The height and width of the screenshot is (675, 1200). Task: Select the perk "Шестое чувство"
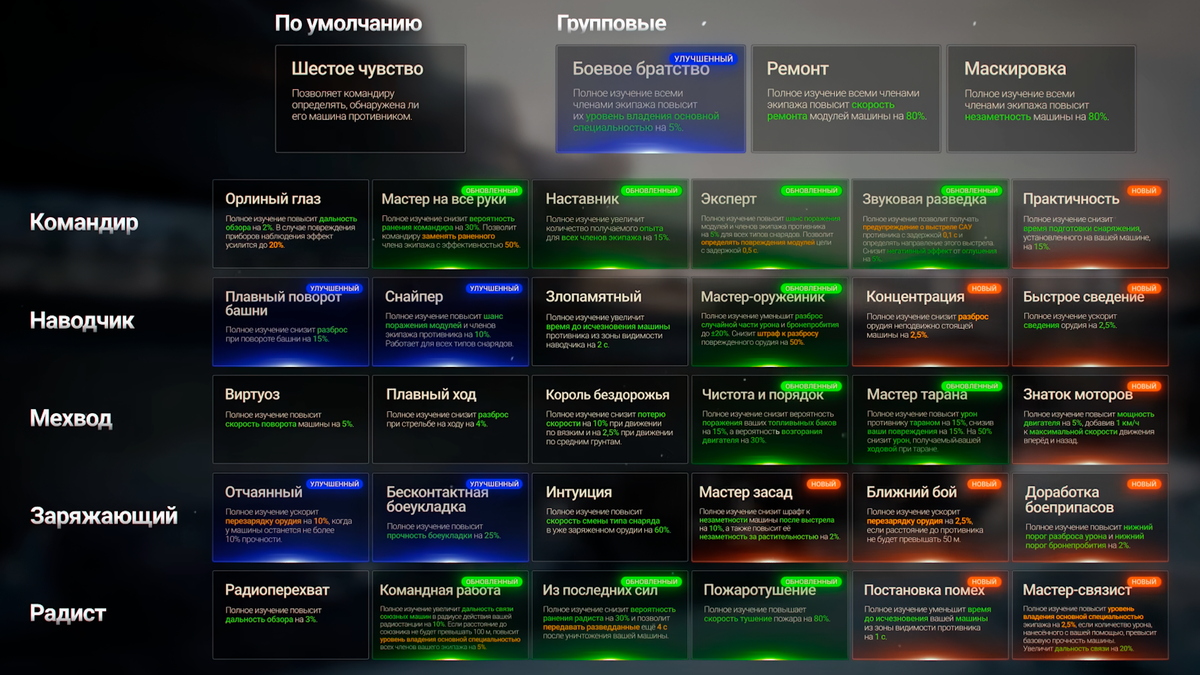pos(370,100)
